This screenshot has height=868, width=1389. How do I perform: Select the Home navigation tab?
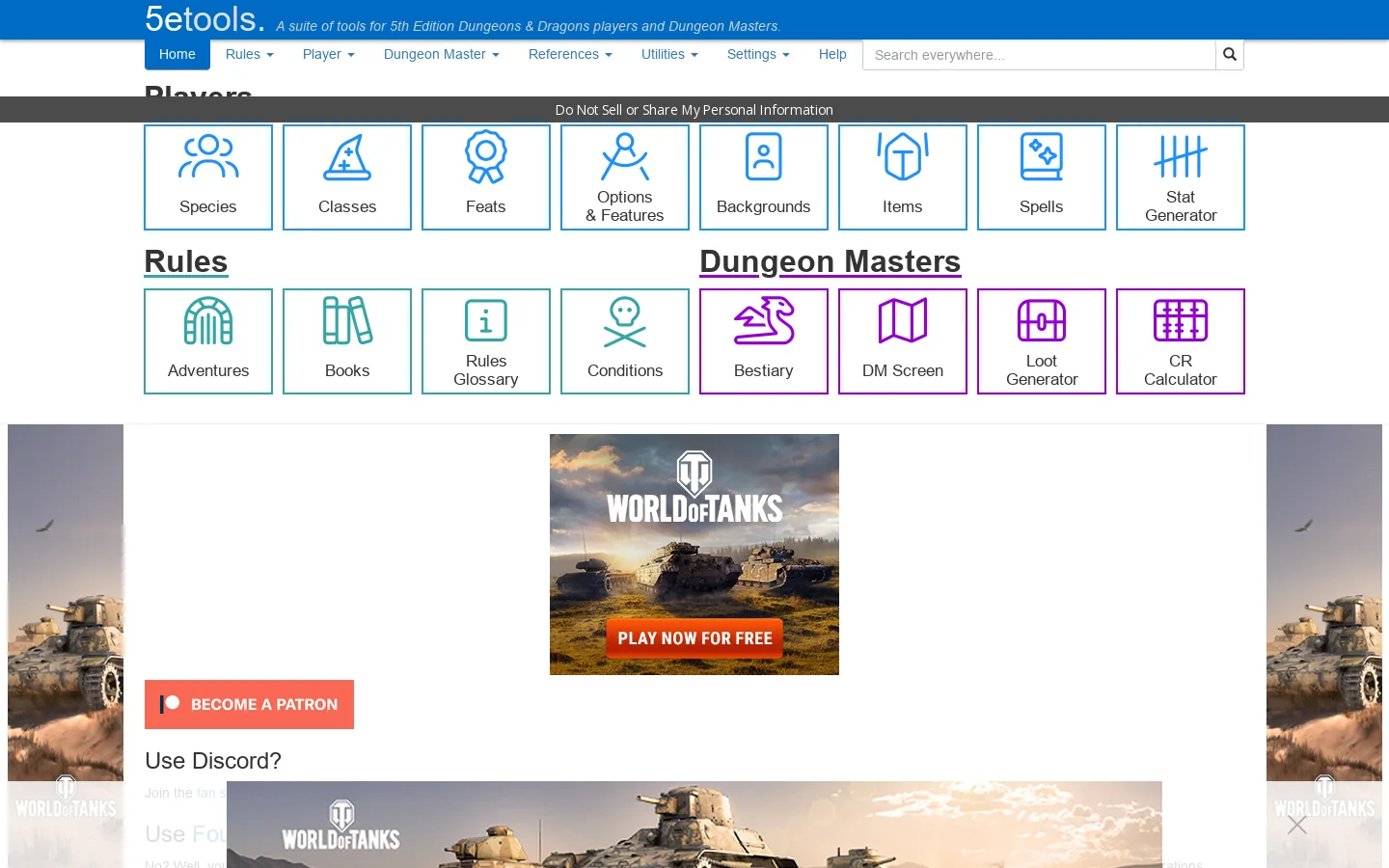[177, 55]
